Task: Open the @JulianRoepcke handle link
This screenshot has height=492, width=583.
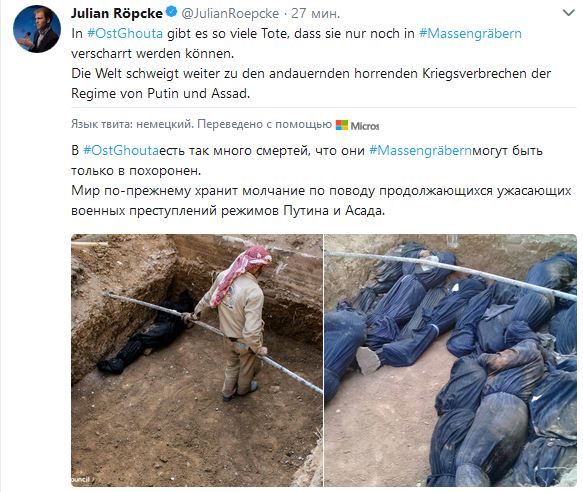Action: [x=230, y=13]
